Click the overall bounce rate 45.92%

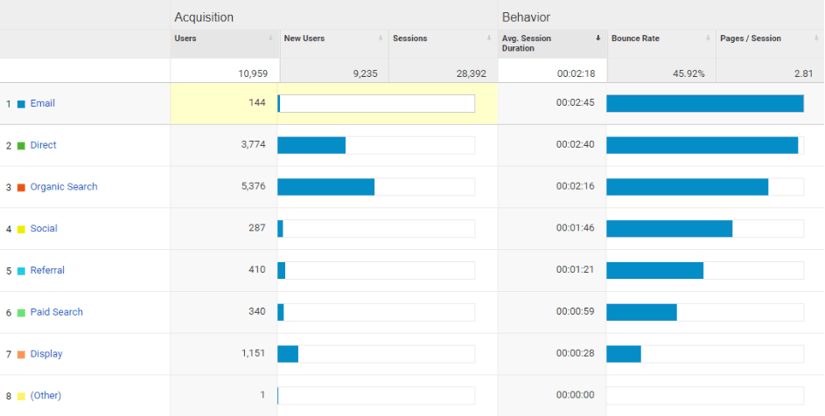688,74
